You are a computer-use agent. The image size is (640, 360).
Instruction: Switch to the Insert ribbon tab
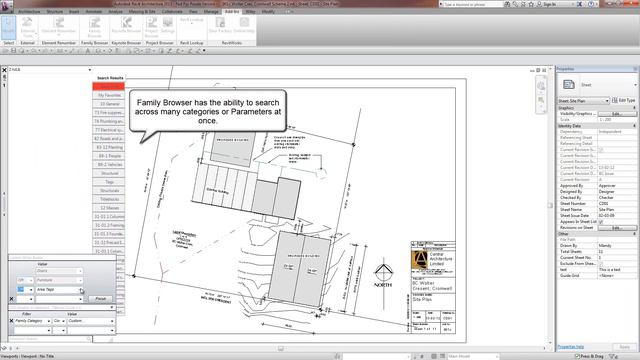pos(74,12)
